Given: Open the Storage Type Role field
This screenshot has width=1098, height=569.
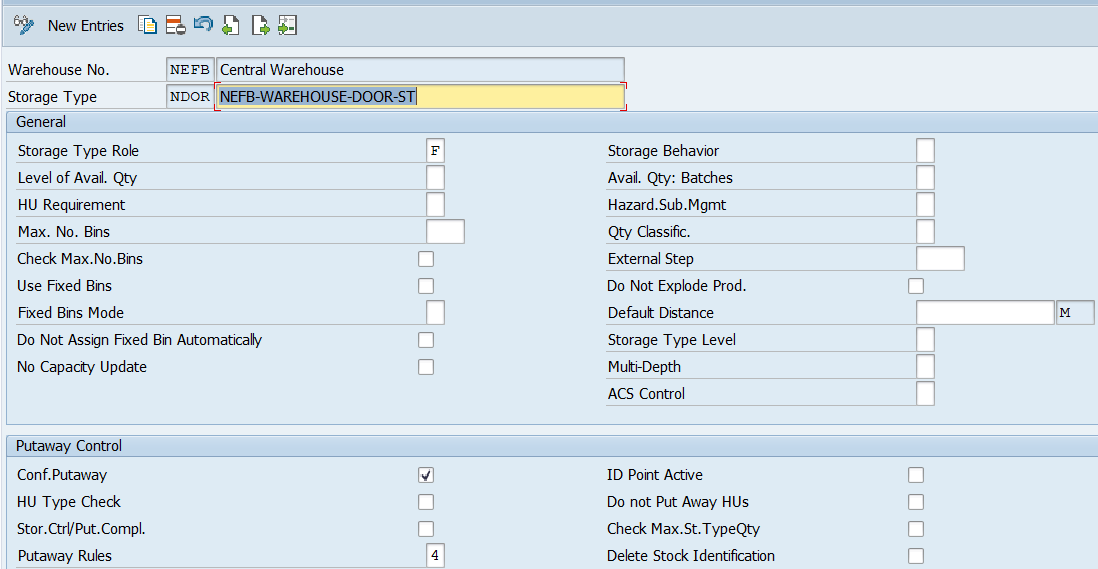Looking at the screenshot, I should [435, 151].
